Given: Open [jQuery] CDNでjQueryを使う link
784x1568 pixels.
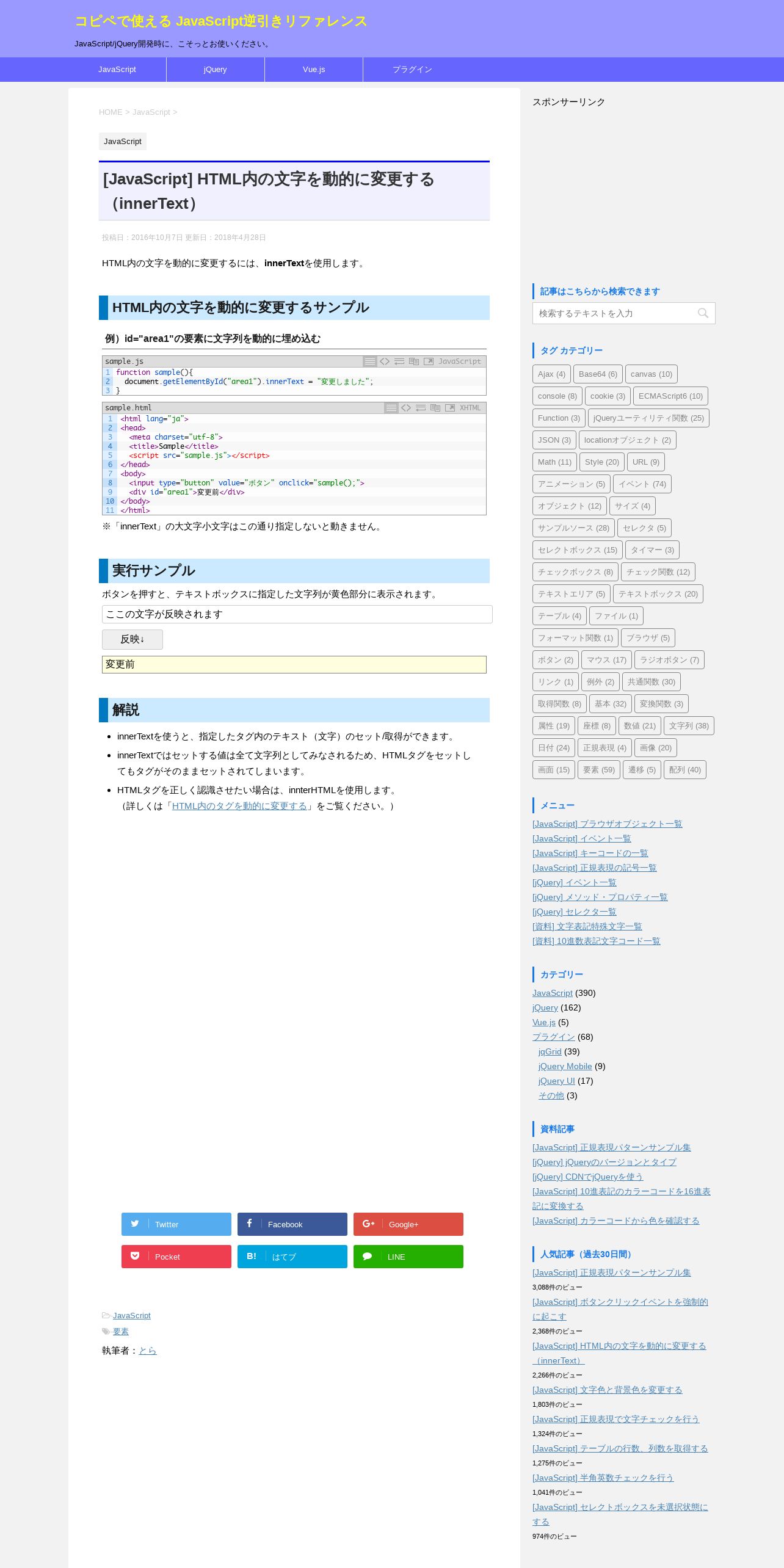Looking at the screenshot, I should [588, 1177].
